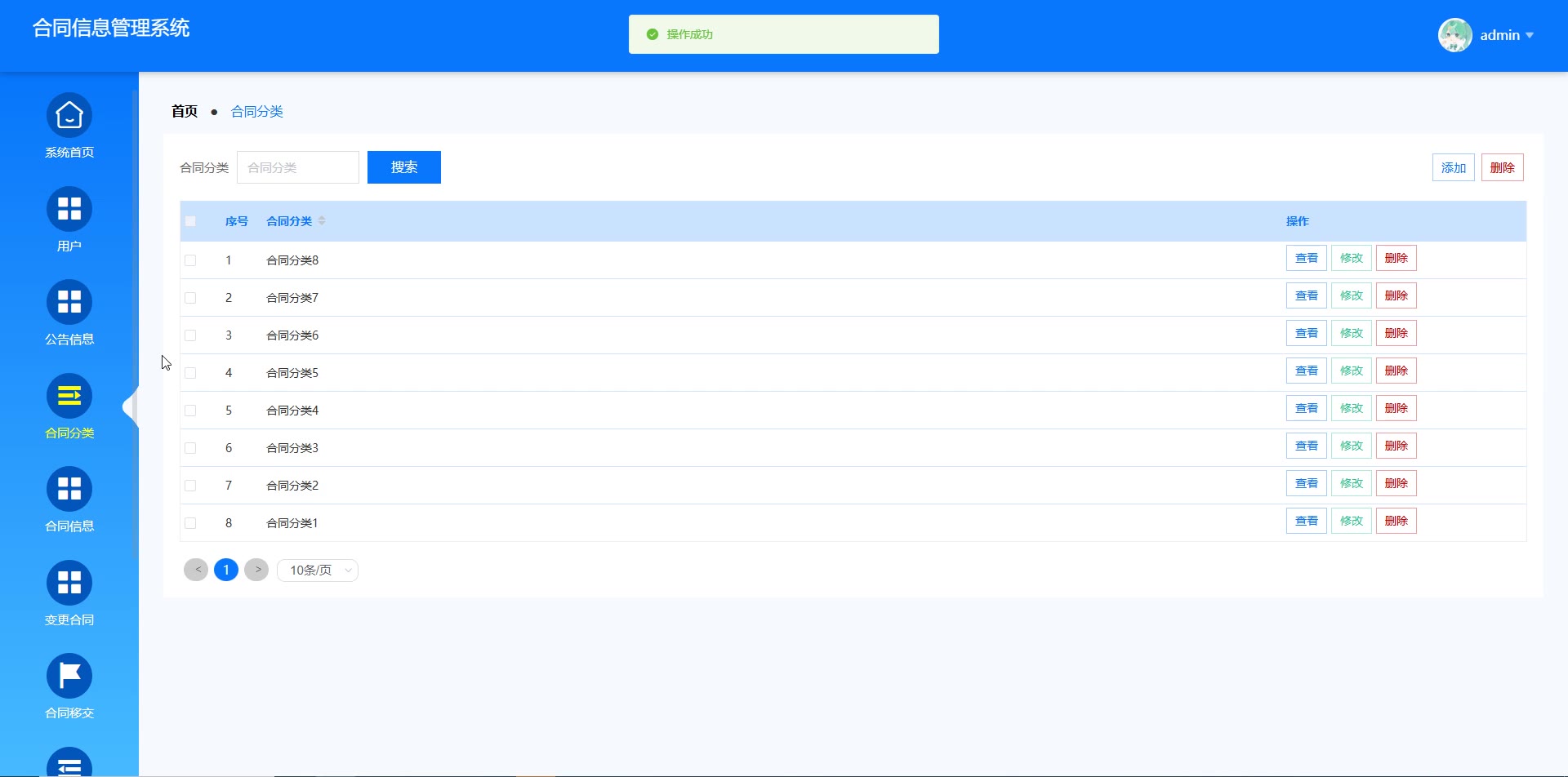Open the 合同移交 flag icon
Screen dimensions: 1568x777
pyautogui.click(x=69, y=676)
